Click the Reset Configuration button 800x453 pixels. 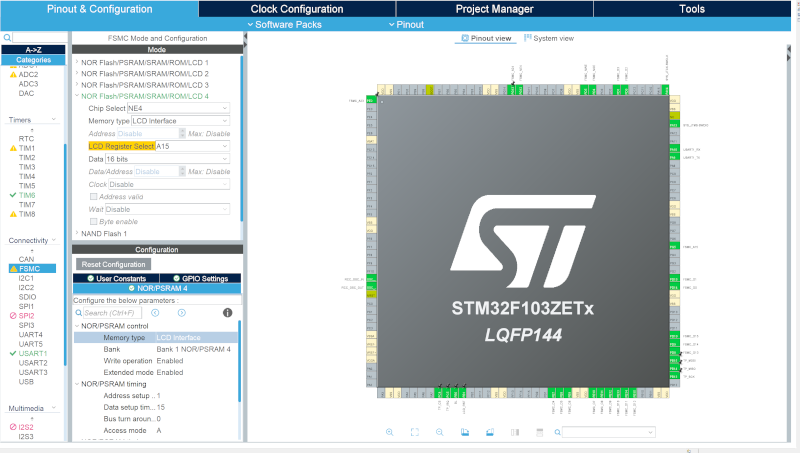pos(113,264)
